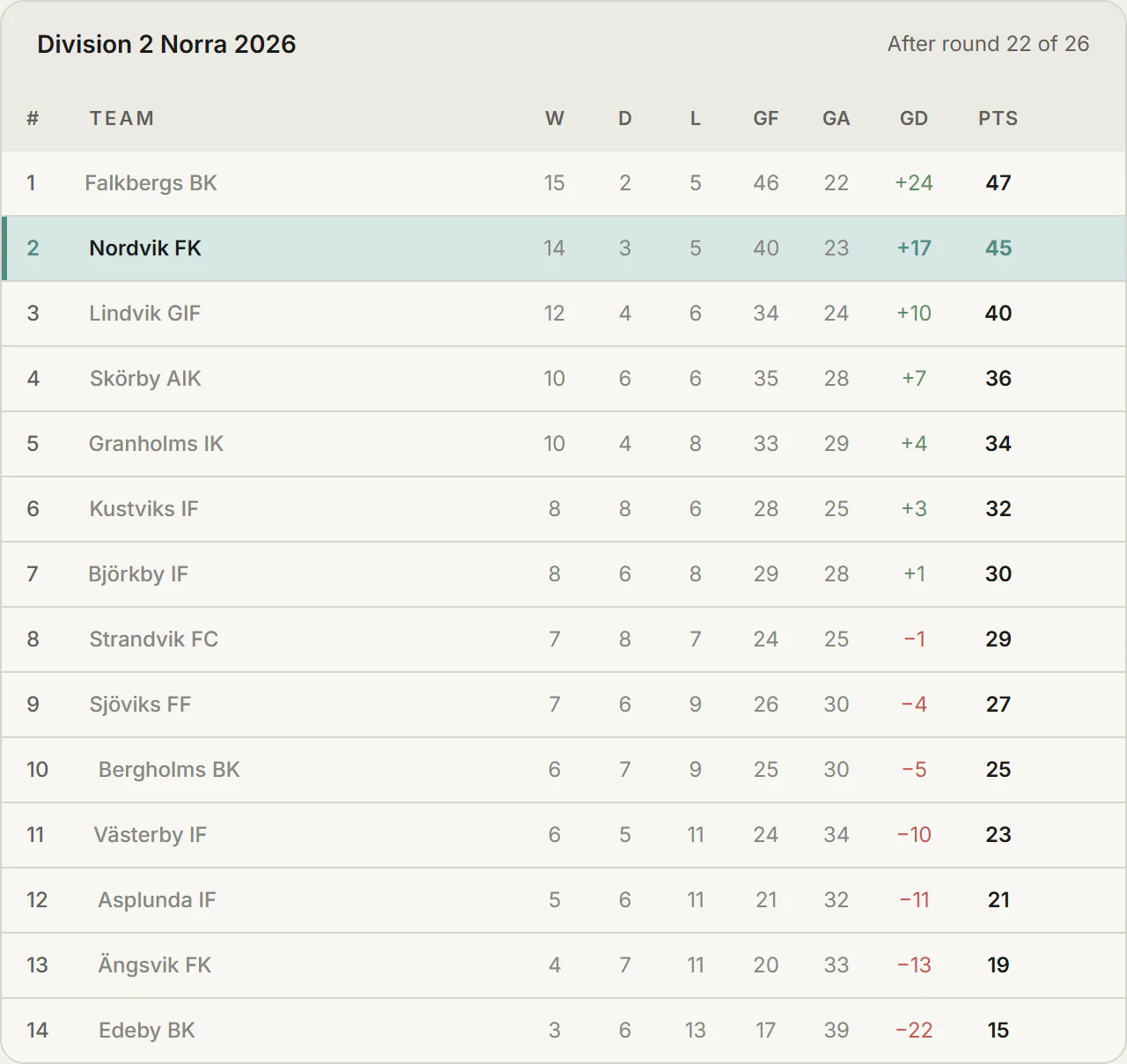Click Granholms IK's points value "34"
Screen dimensions: 1127x1064
998,444
